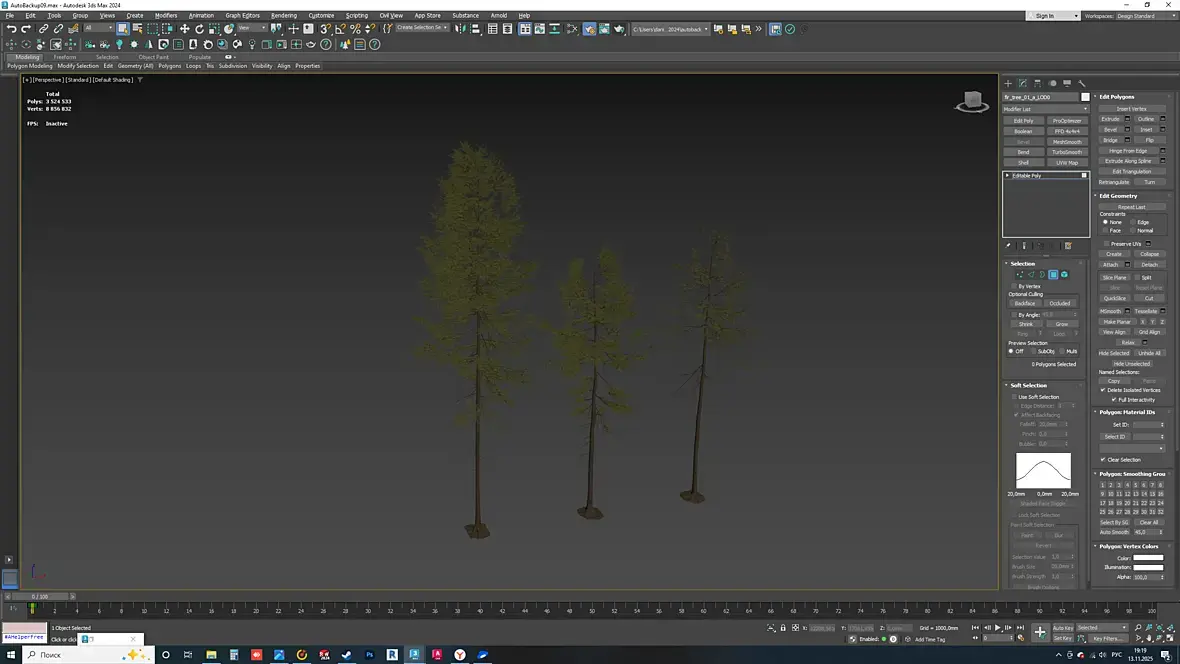1180x664 pixels.
Task: Click the vertex Color swatch
Action: (x=1148, y=558)
